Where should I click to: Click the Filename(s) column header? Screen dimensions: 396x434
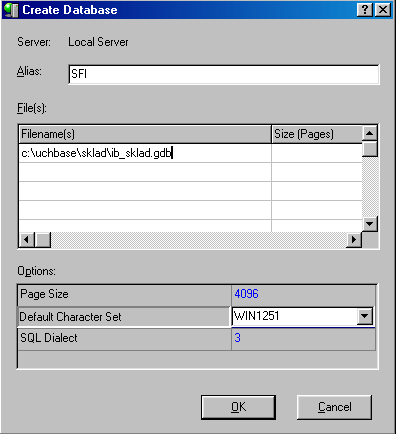145,134
